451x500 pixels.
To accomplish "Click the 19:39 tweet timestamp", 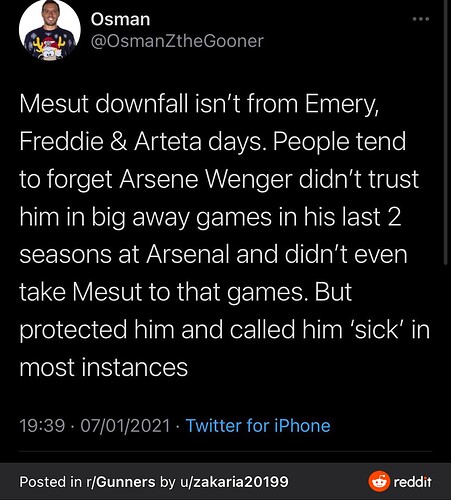I will [x=42, y=426].
